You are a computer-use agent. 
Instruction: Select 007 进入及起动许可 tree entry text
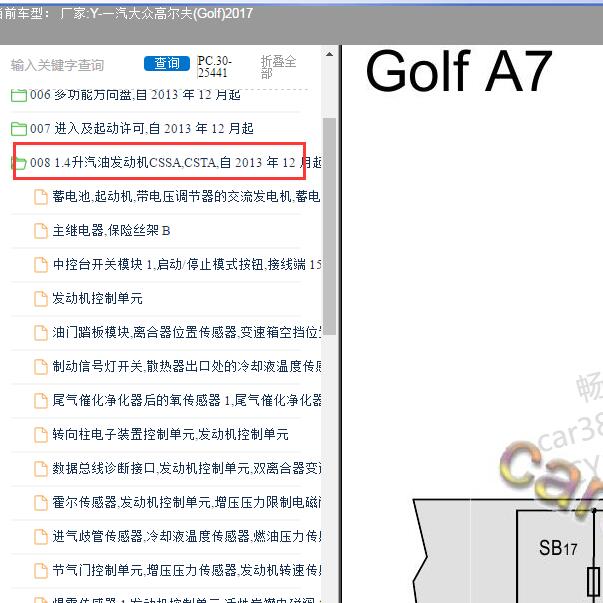(x=142, y=128)
